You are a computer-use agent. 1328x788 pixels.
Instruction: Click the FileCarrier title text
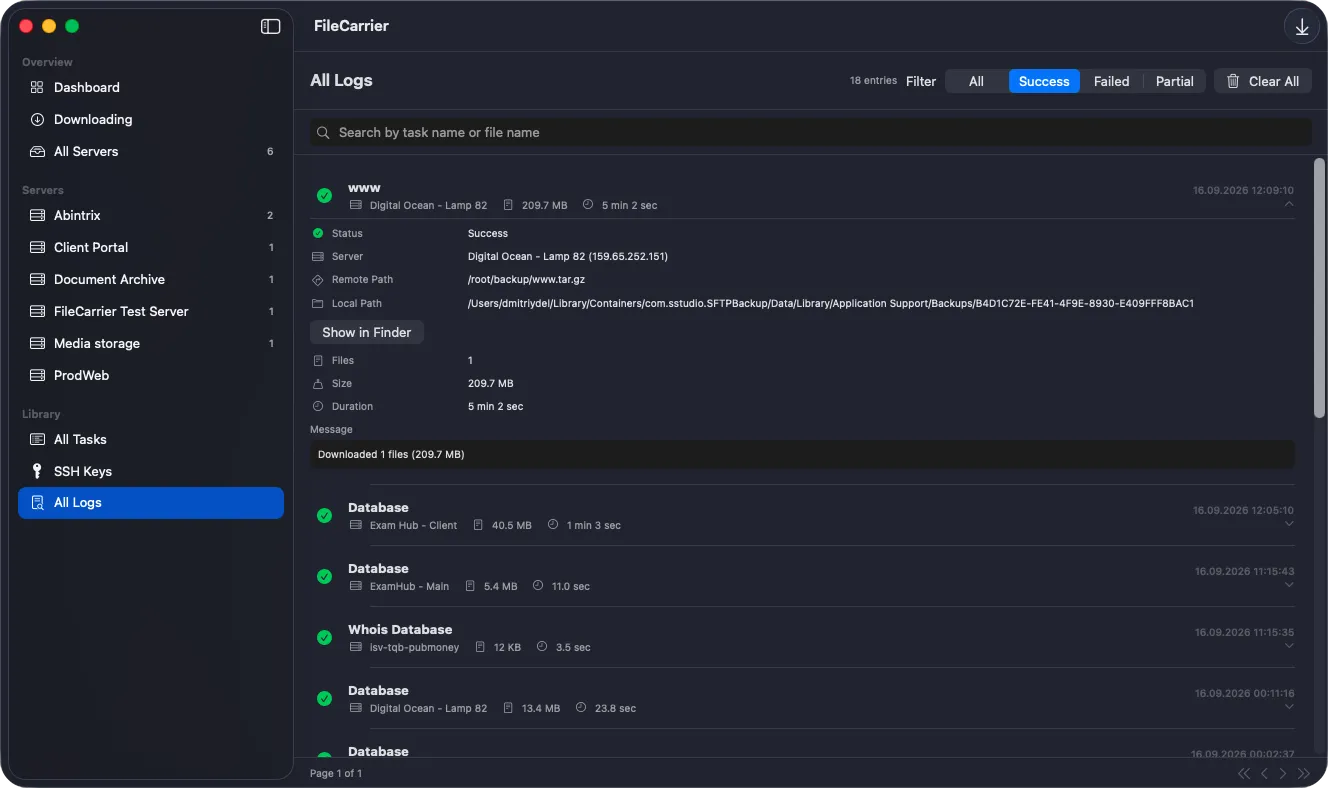click(x=351, y=26)
